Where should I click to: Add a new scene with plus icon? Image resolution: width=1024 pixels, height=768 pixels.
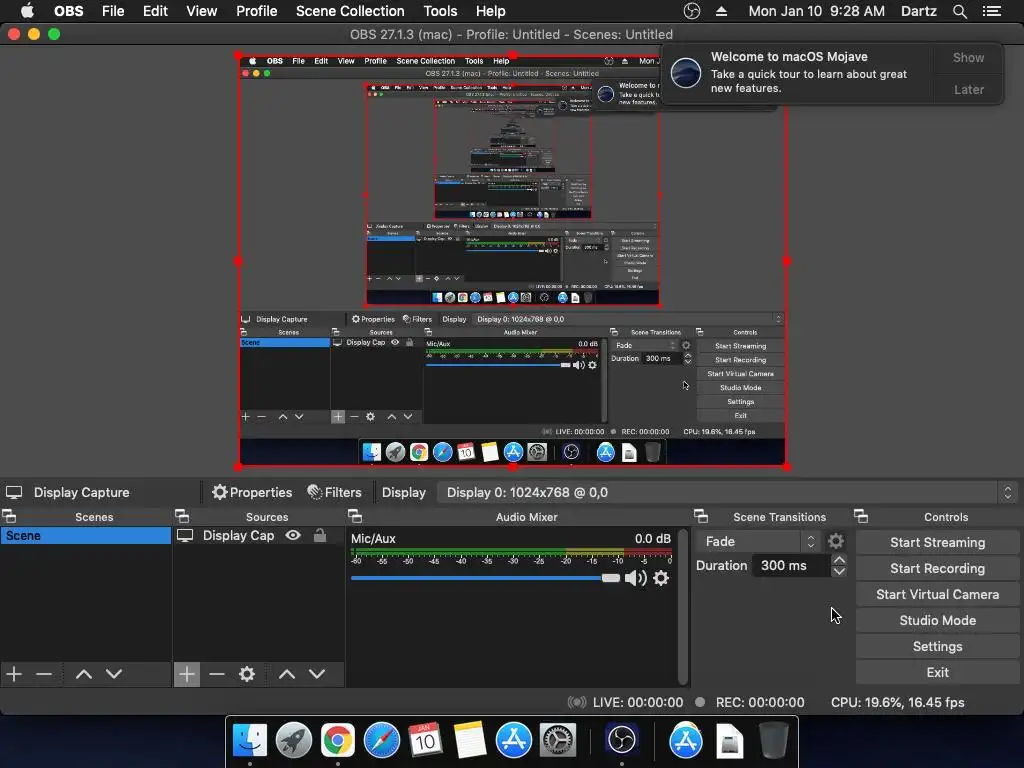click(14, 674)
